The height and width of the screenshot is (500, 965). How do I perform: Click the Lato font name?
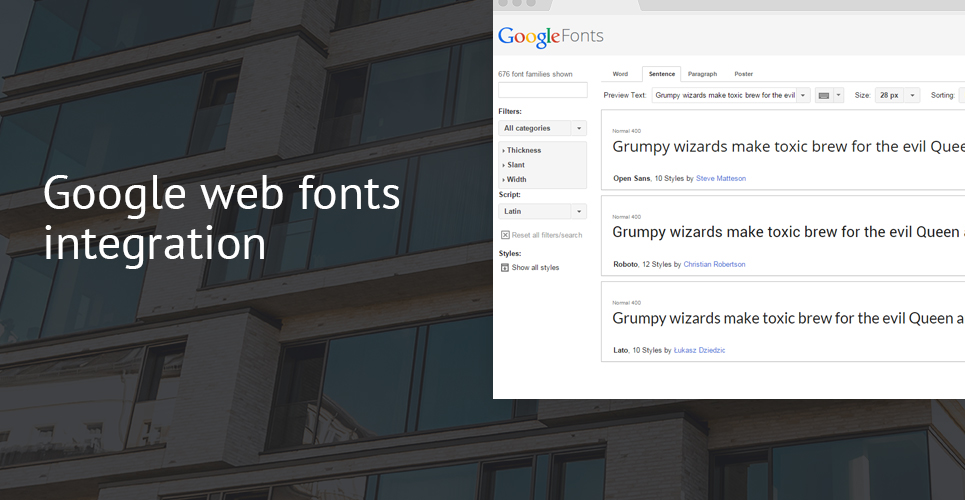[x=620, y=350]
